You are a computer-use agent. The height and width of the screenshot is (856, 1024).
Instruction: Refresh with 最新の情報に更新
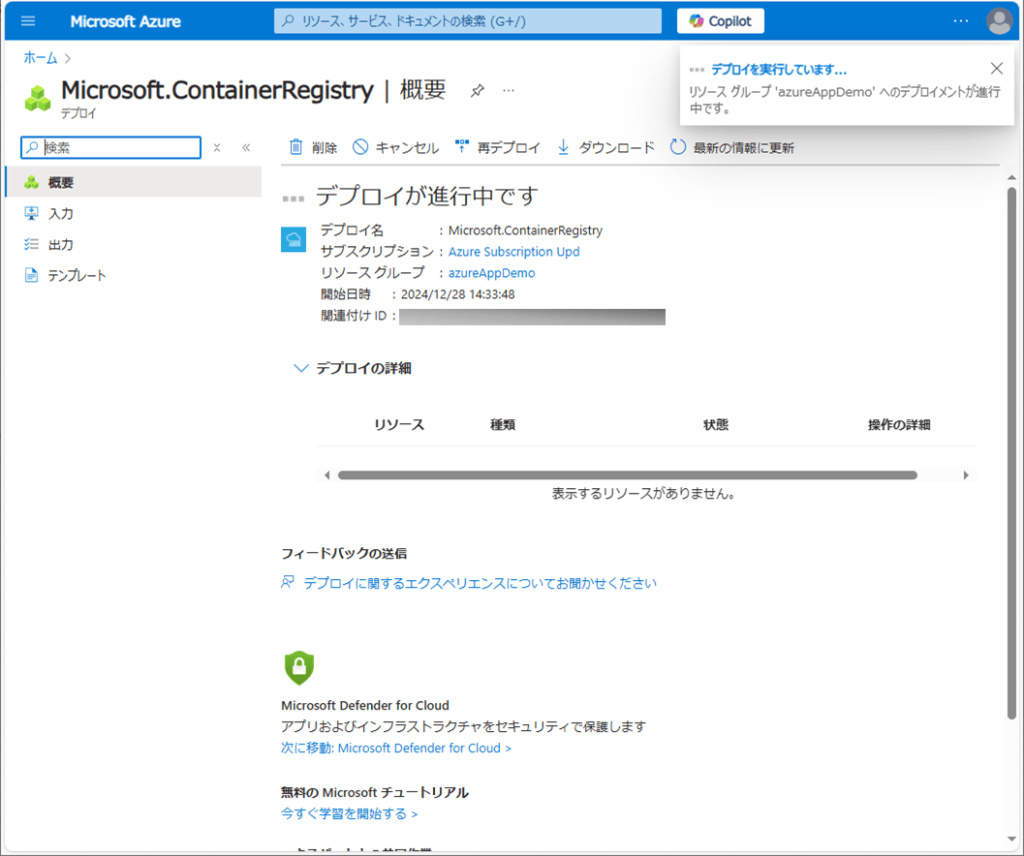pos(732,148)
